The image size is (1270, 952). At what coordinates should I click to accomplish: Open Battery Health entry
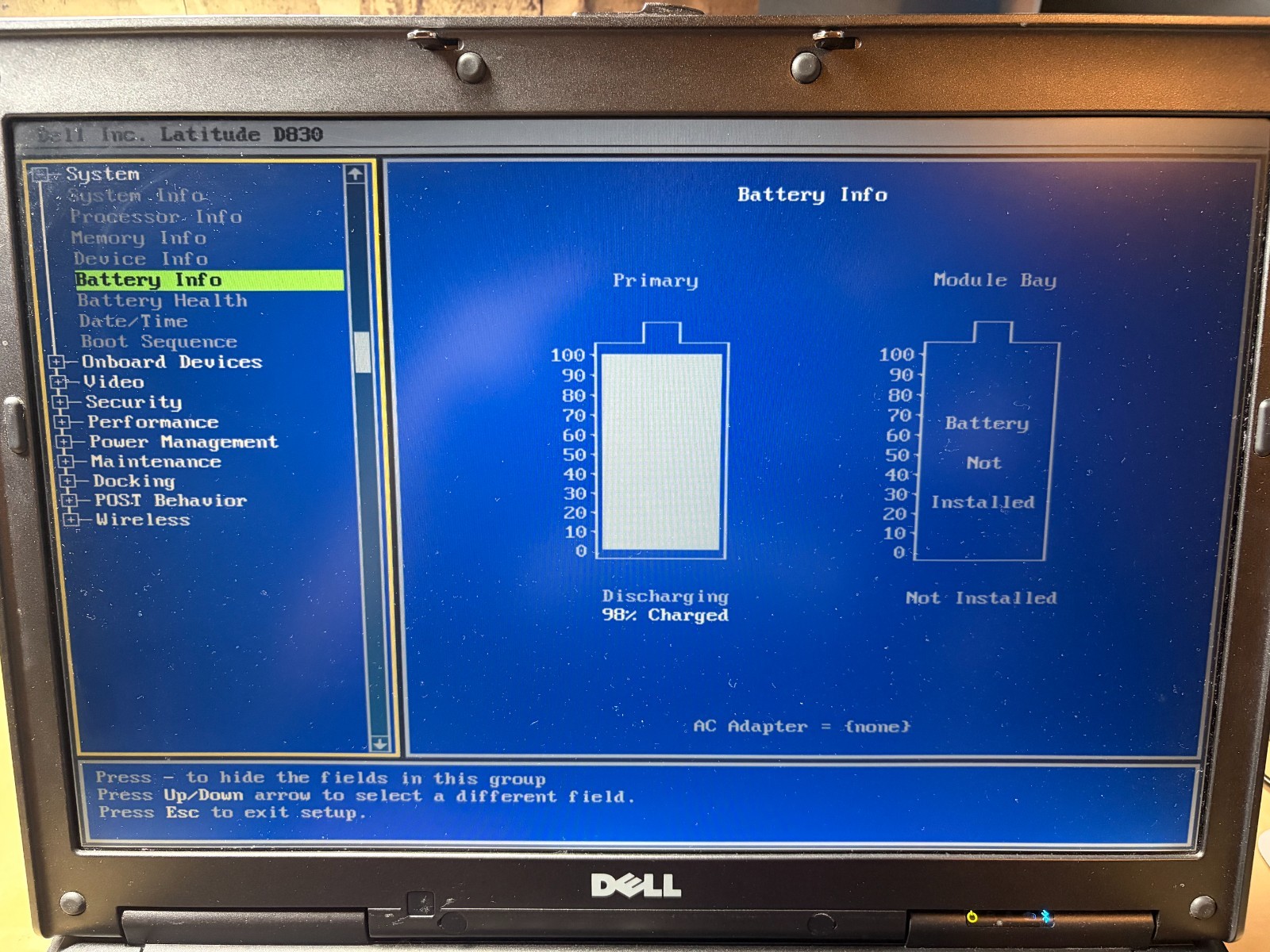click(x=163, y=301)
